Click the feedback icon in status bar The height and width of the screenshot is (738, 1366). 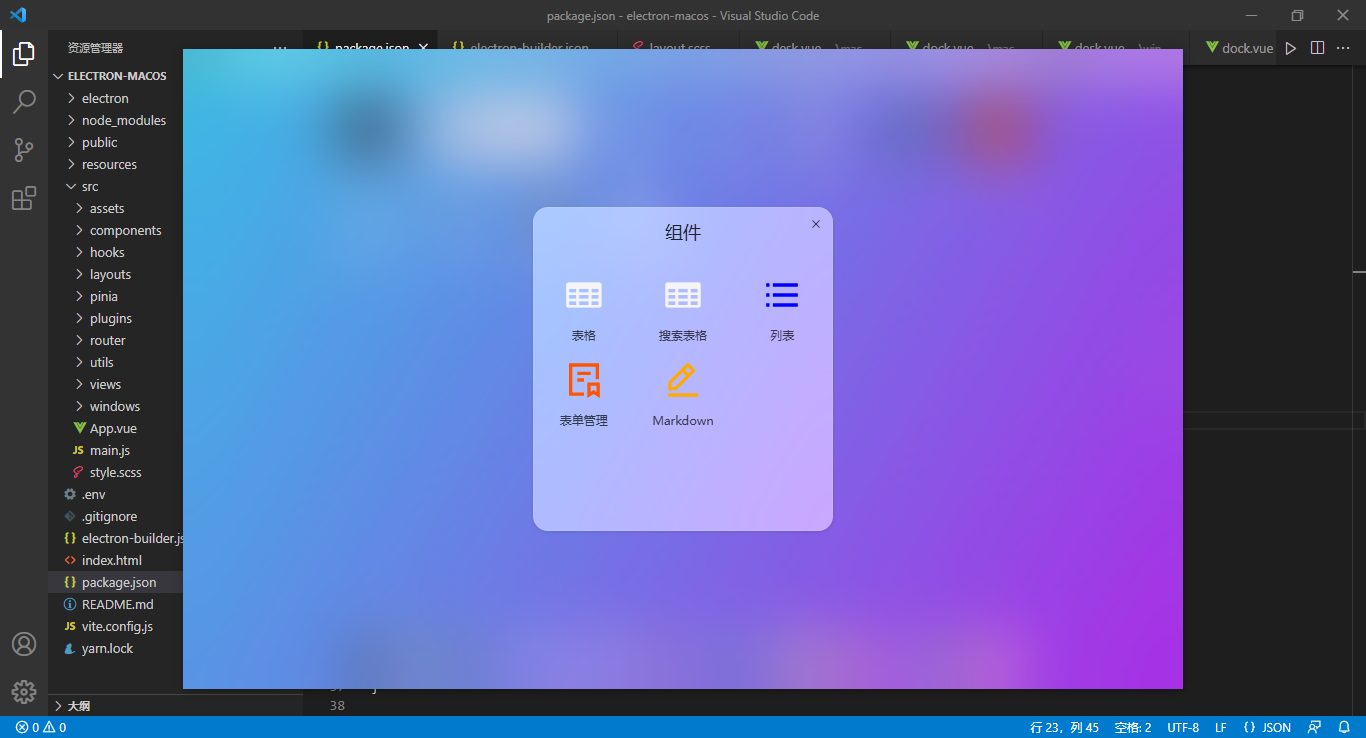(x=1315, y=727)
